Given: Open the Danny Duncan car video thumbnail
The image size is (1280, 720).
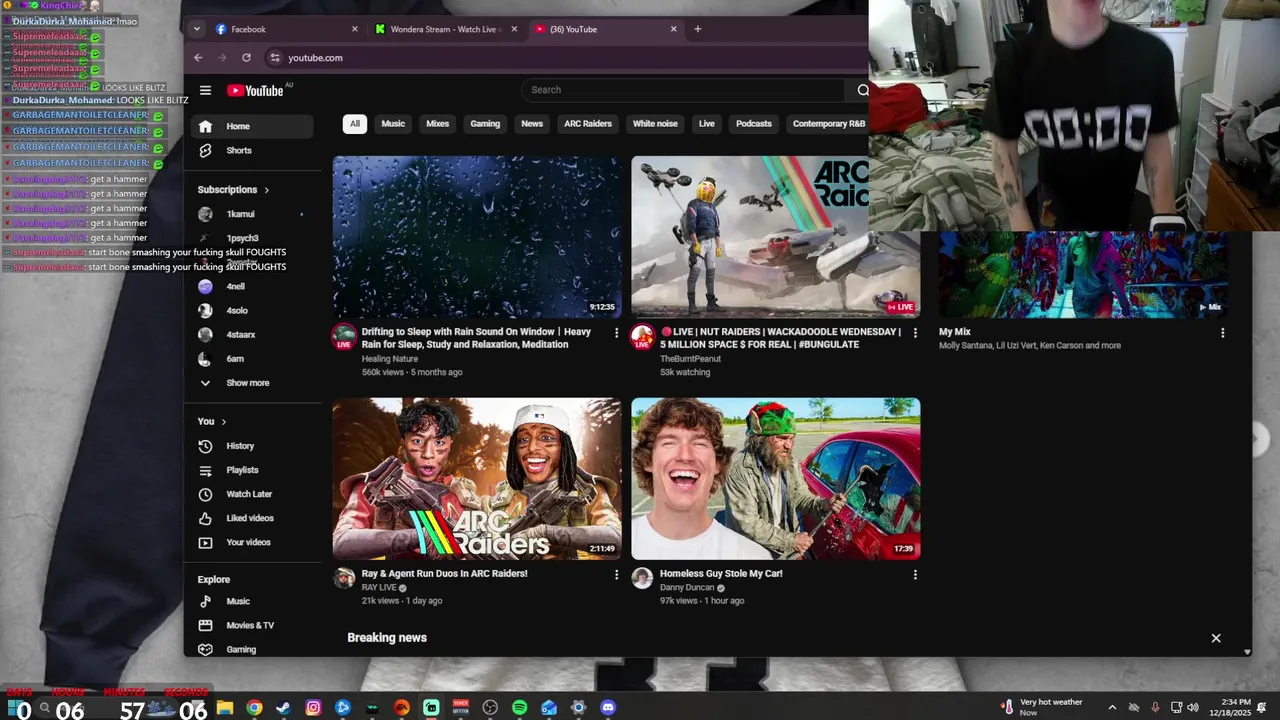Looking at the screenshot, I should 776,479.
